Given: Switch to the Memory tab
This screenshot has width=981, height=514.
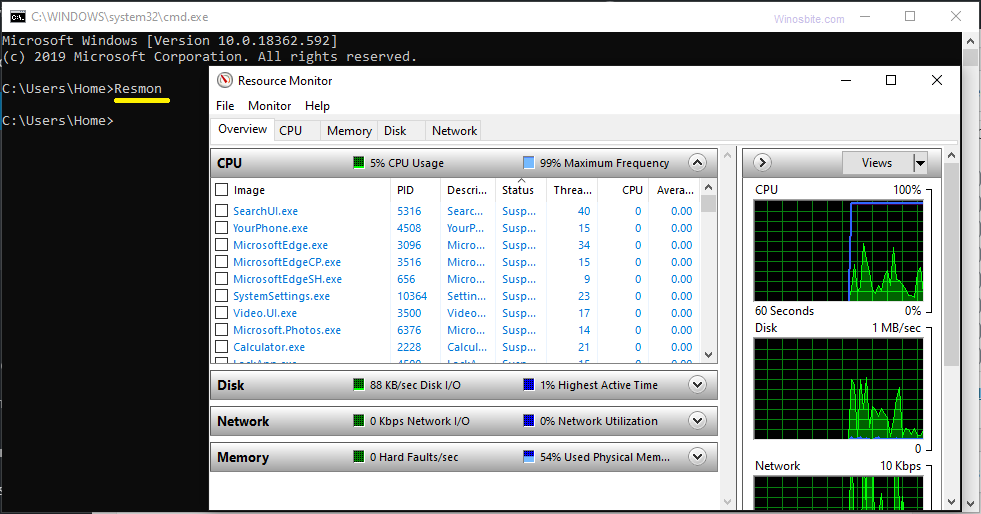Looking at the screenshot, I should 349,131.
